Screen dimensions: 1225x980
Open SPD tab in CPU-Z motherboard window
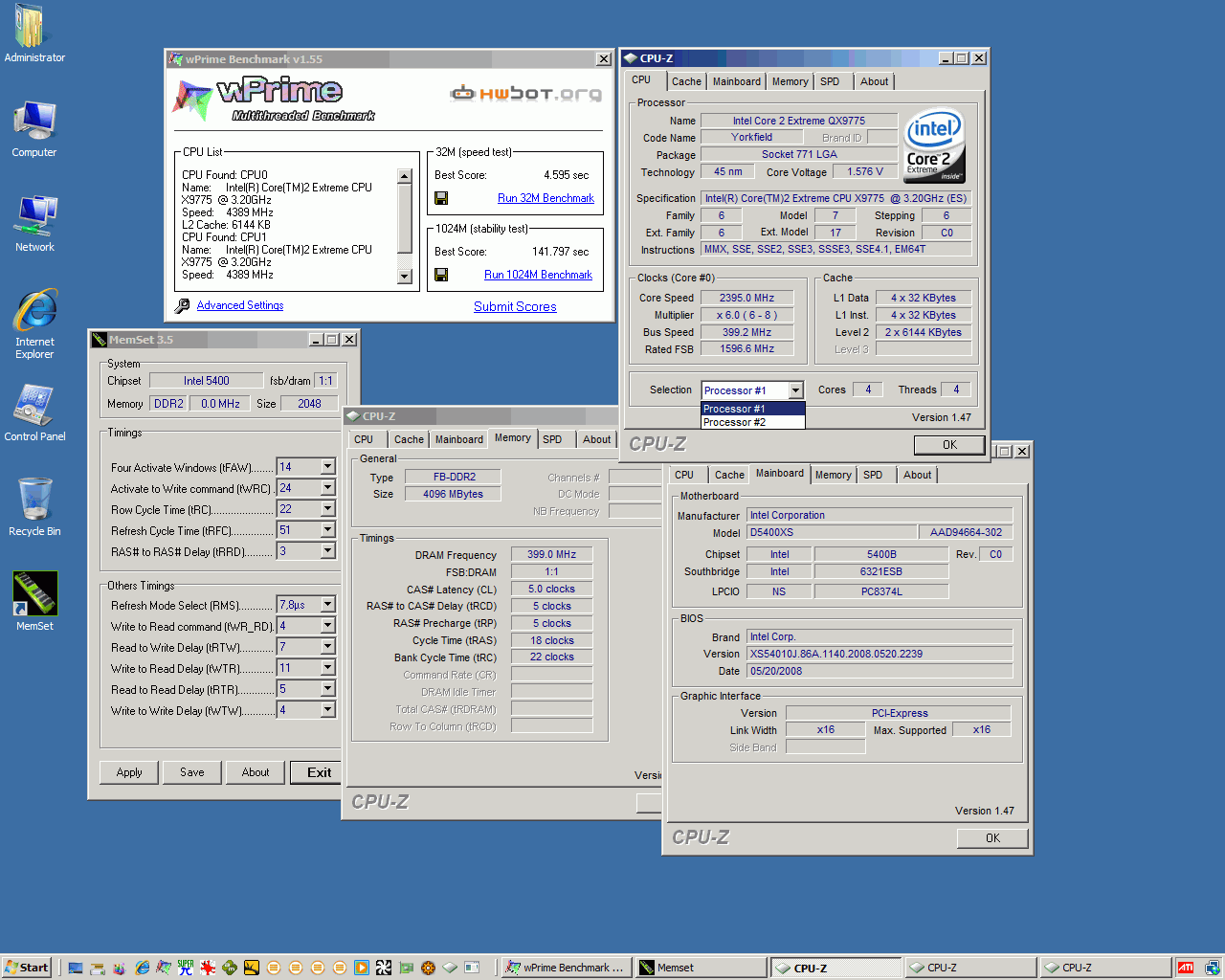[x=873, y=476]
